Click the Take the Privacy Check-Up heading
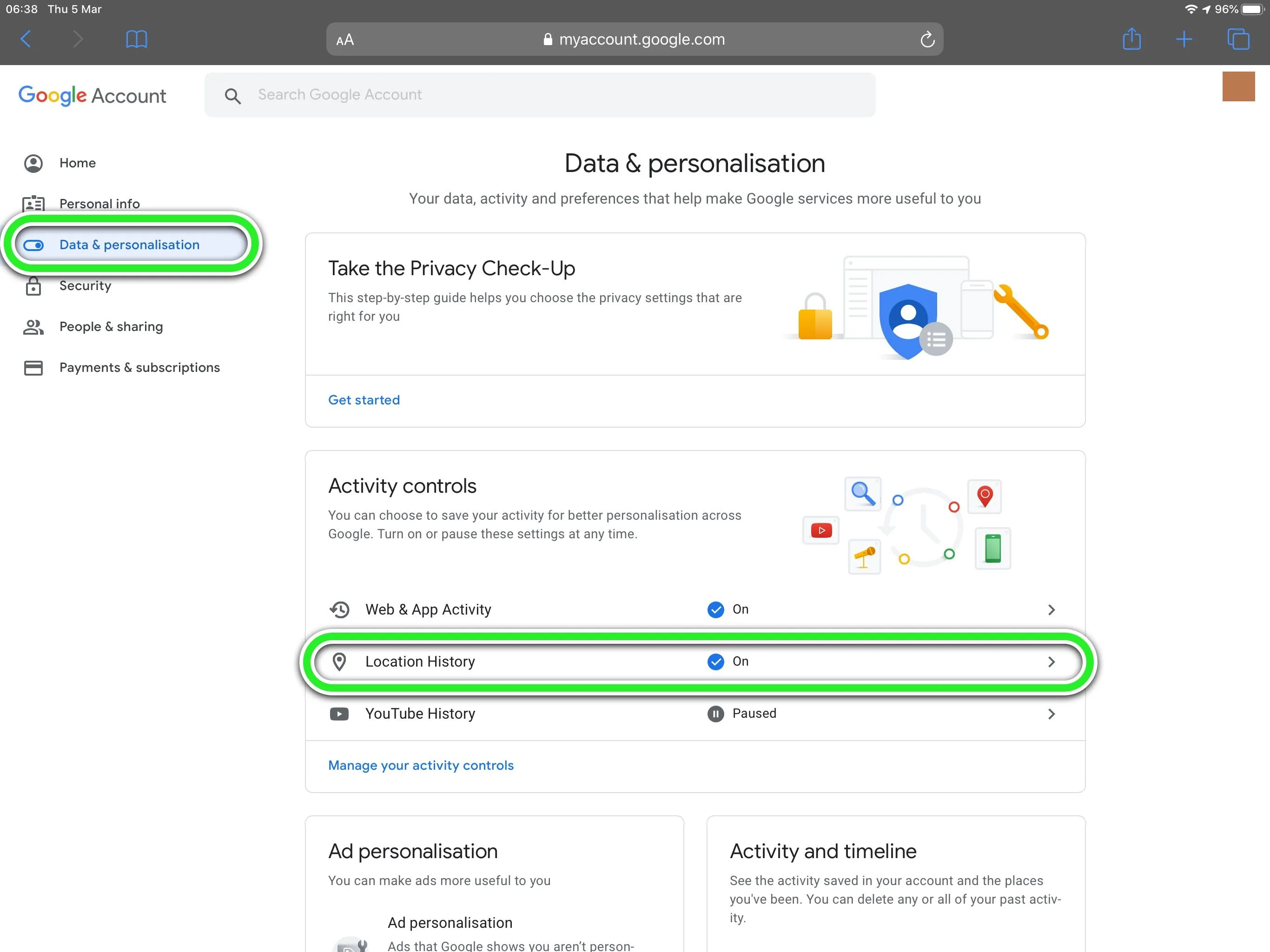This screenshot has height=952, width=1270. tap(451, 269)
